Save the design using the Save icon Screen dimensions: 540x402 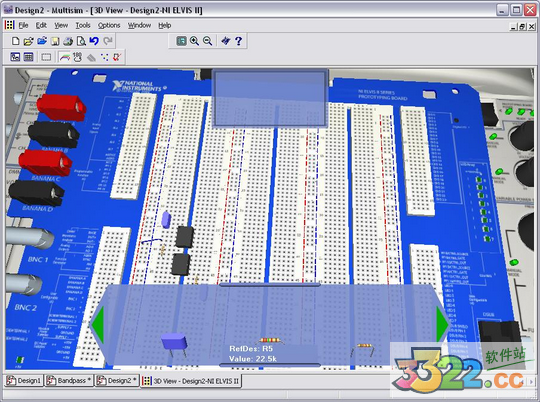coord(55,41)
